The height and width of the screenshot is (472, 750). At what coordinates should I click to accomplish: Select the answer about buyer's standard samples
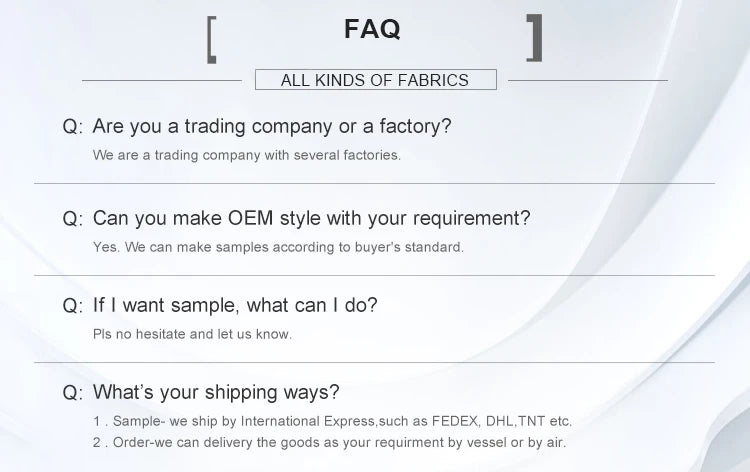point(278,246)
